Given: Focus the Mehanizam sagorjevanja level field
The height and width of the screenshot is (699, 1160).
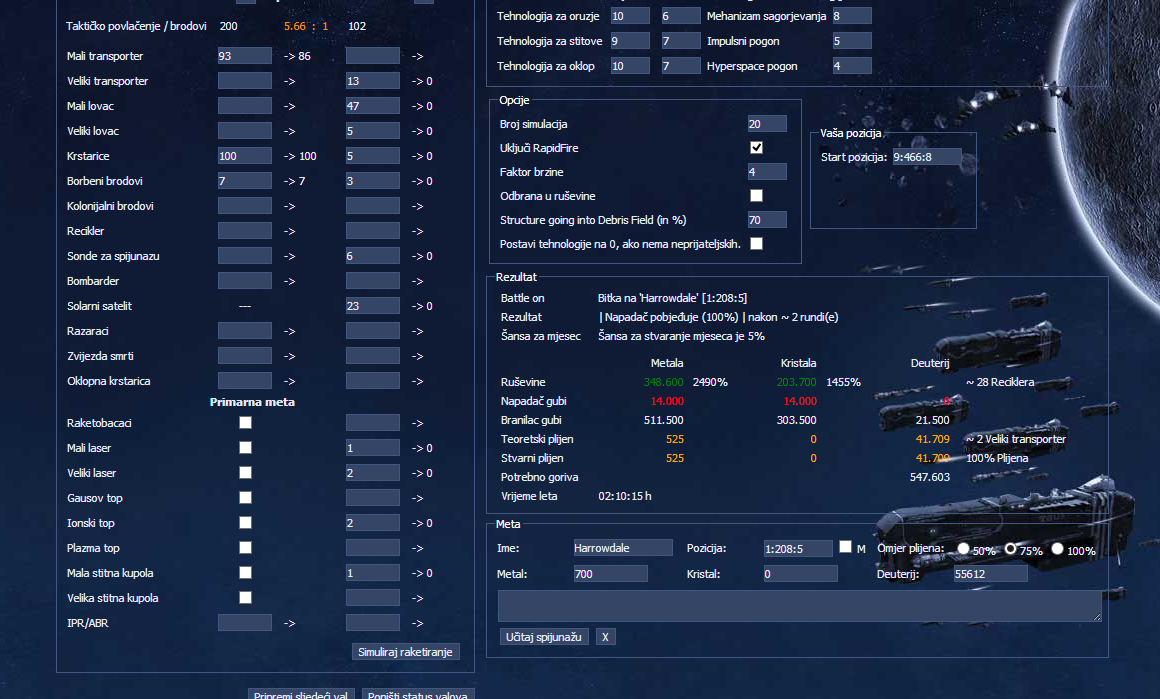Looking at the screenshot, I should [x=852, y=16].
